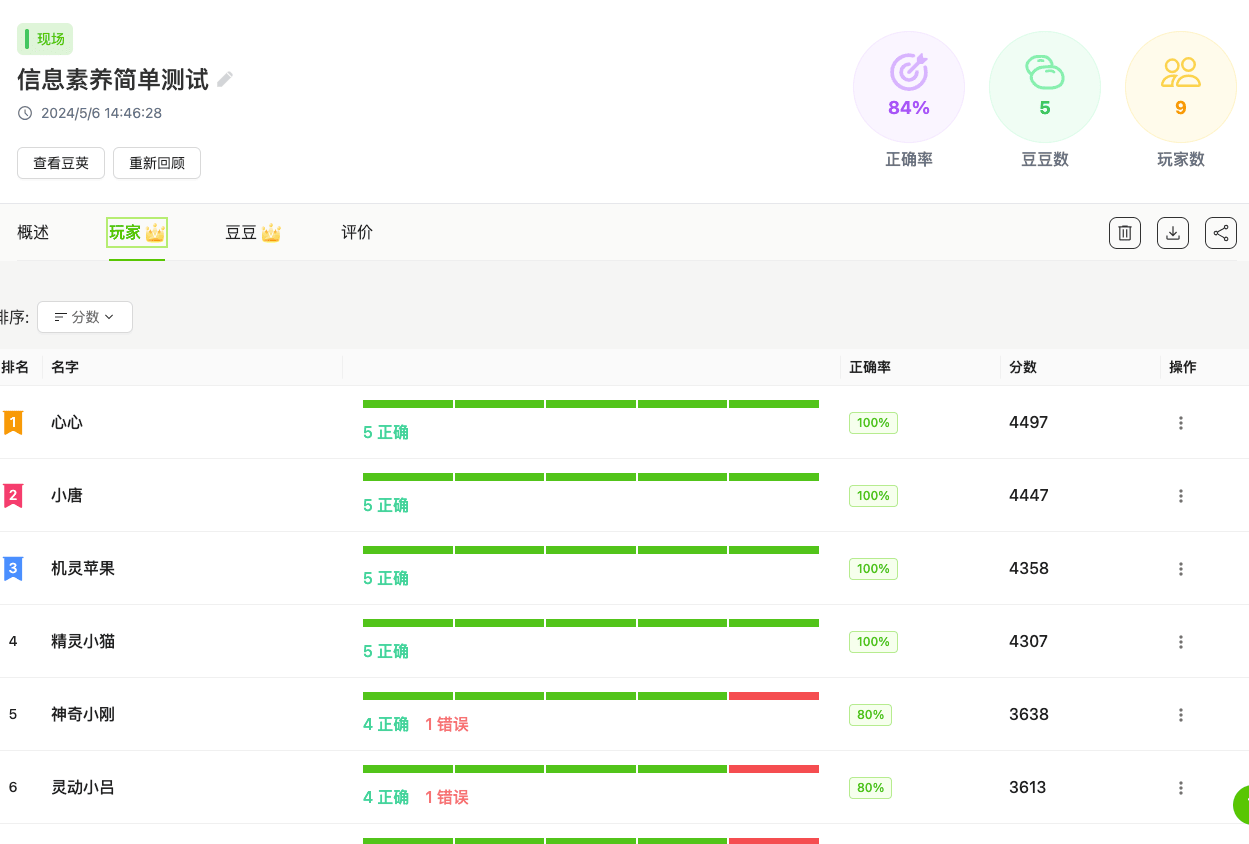Open the 豆豆数 circle showing 5
Image resolution: width=1249 pixels, height=844 pixels.
(1045, 87)
